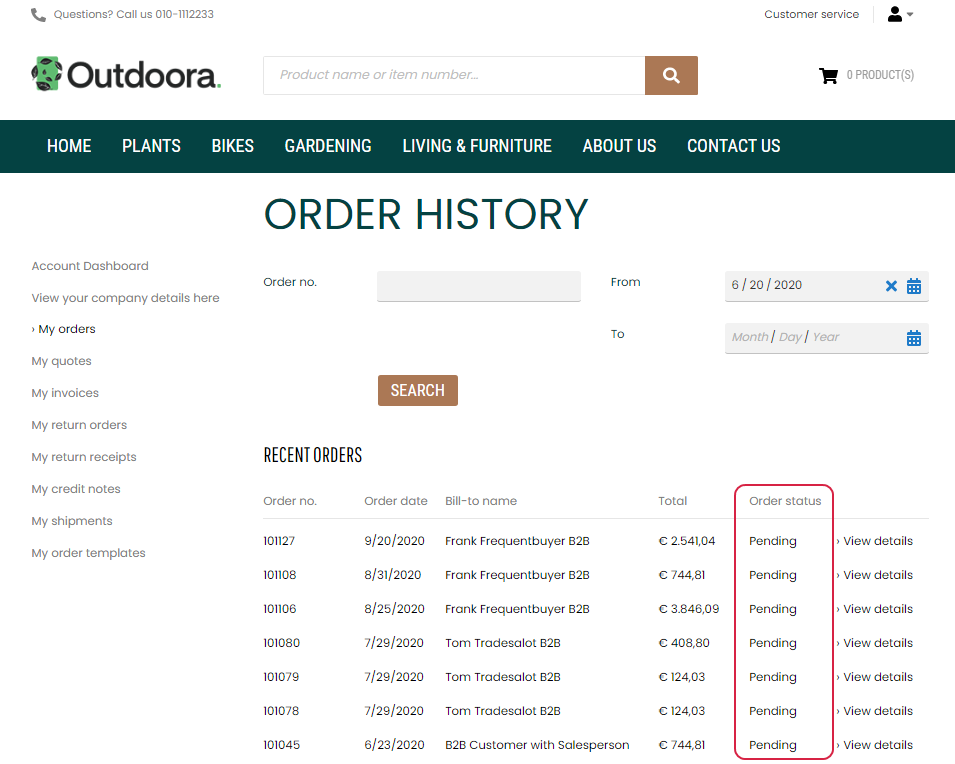Image resolution: width=955 pixels, height=764 pixels.
Task: Open My quotes
Action: click(62, 361)
